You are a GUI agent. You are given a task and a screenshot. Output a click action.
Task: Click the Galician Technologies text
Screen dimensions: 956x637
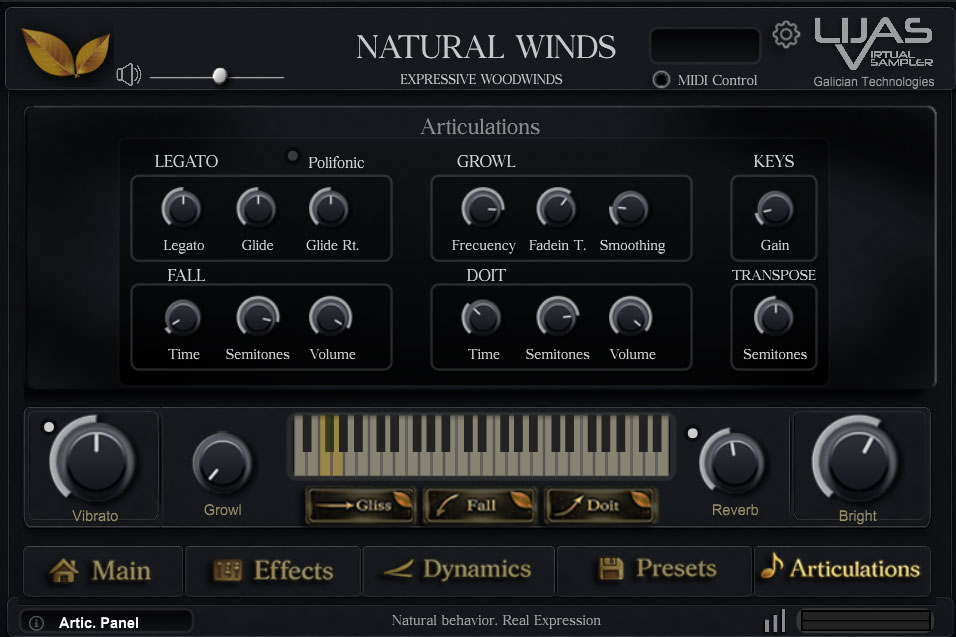coord(873,81)
